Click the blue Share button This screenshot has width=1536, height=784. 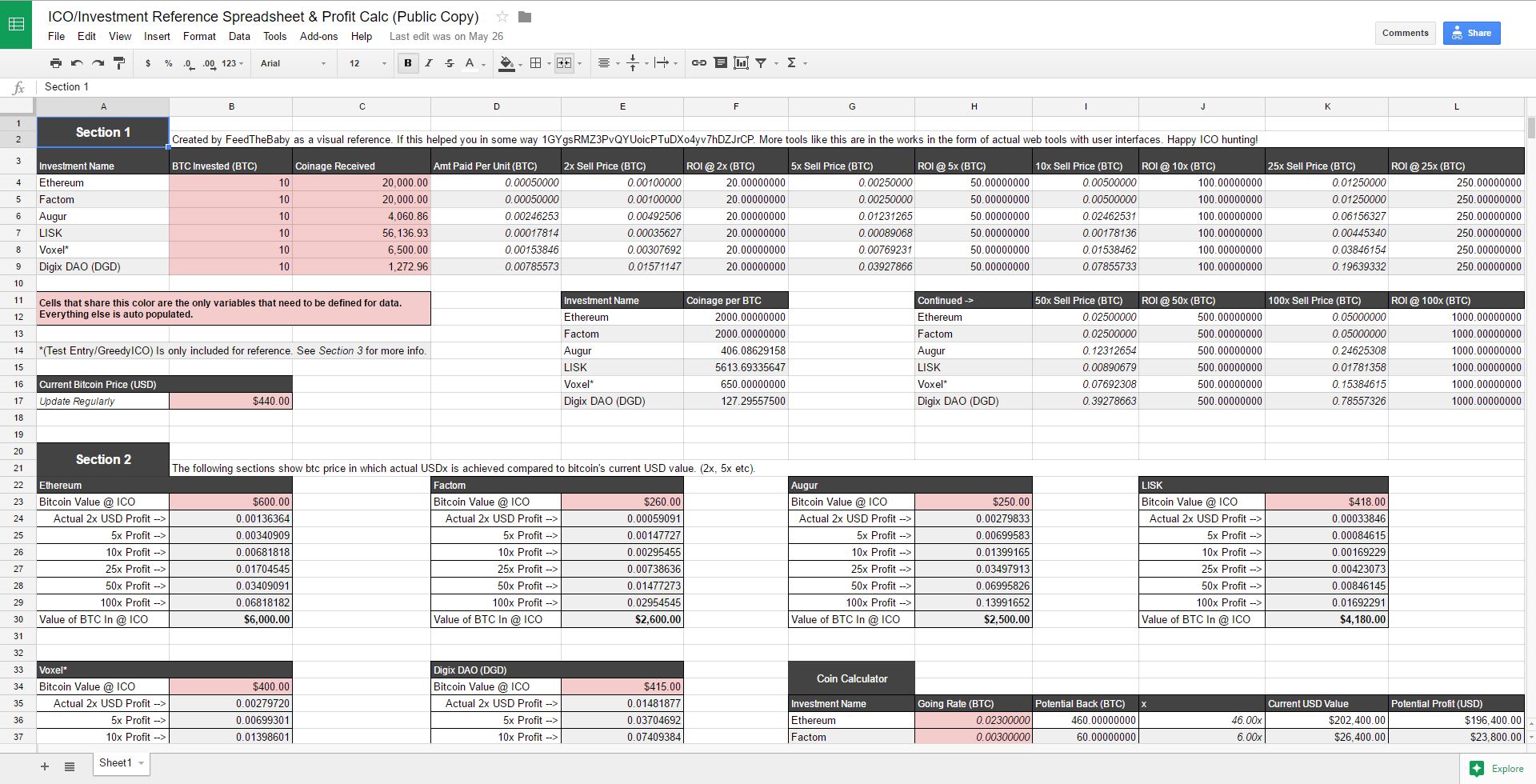[x=1472, y=33]
